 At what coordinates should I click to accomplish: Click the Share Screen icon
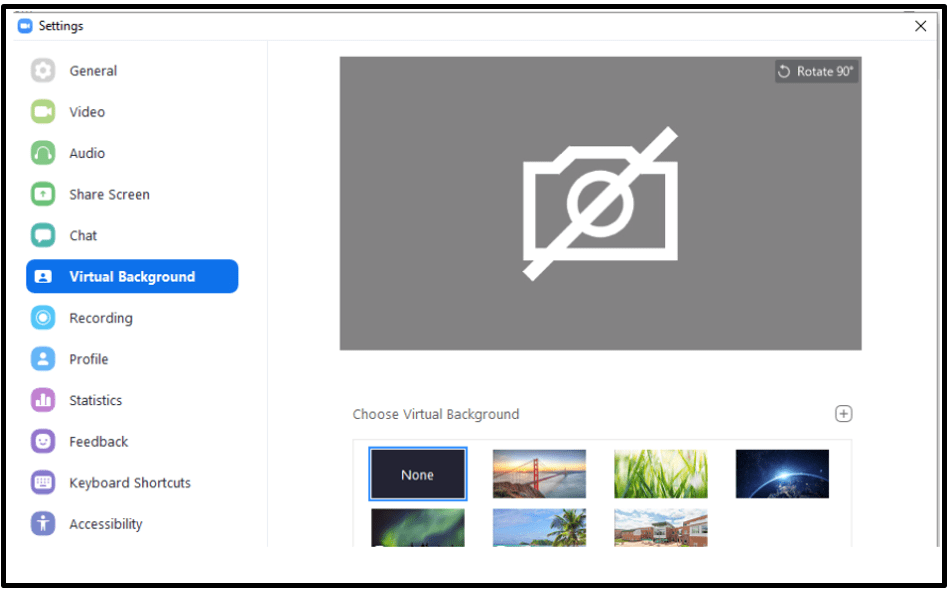pyautogui.click(x=43, y=194)
